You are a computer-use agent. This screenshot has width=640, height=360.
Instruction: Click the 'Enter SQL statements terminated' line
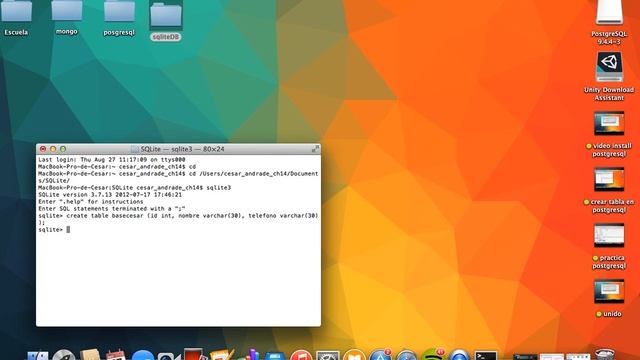(112, 209)
